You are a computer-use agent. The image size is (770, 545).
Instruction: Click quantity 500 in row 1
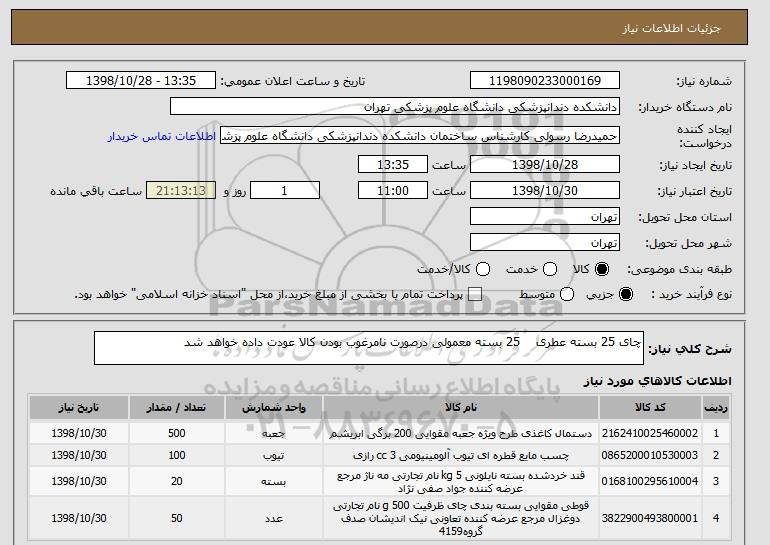[x=177, y=433]
